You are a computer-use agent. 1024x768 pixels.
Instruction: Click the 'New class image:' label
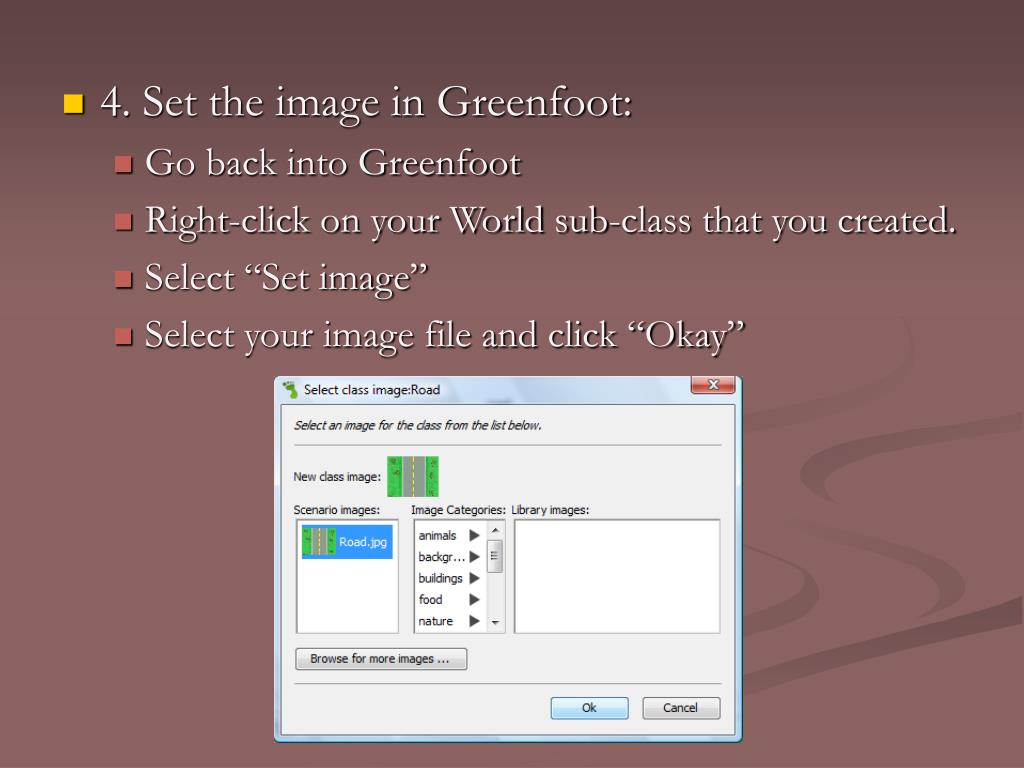pos(337,477)
